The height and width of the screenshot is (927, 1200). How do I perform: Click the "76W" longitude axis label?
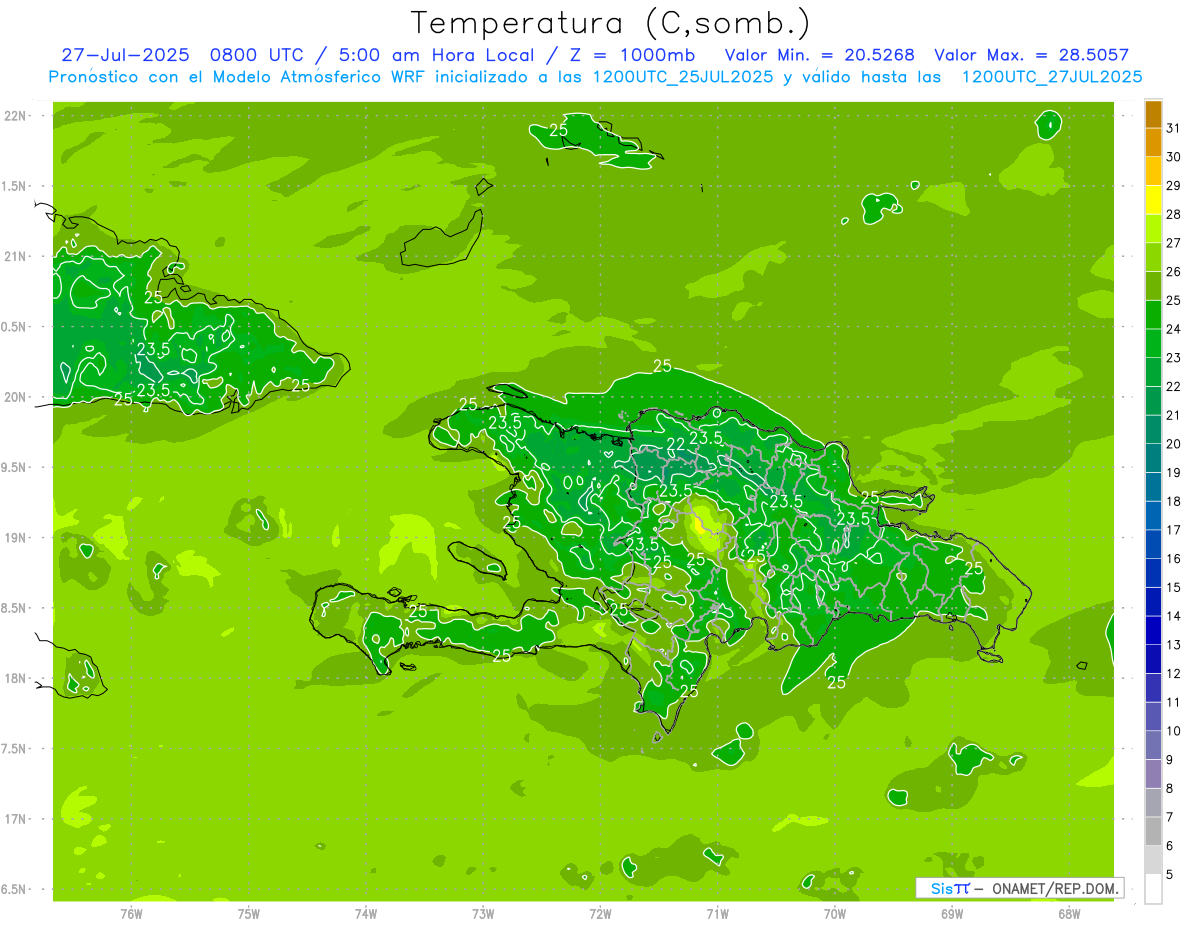pos(131,914)
